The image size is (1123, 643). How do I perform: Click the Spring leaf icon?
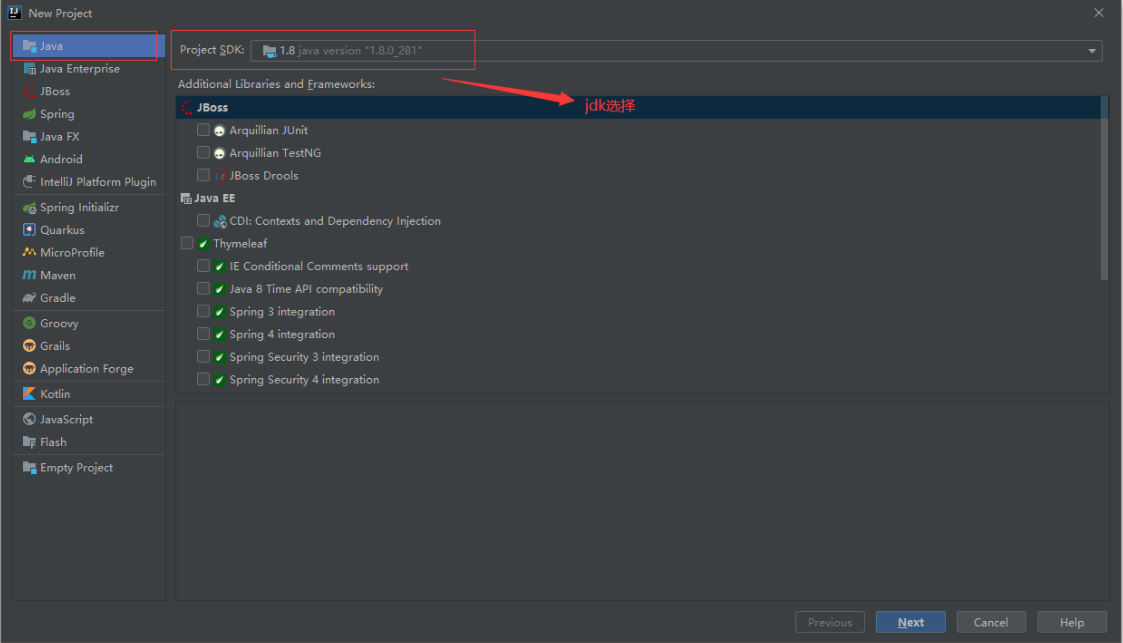coord(29,114)
